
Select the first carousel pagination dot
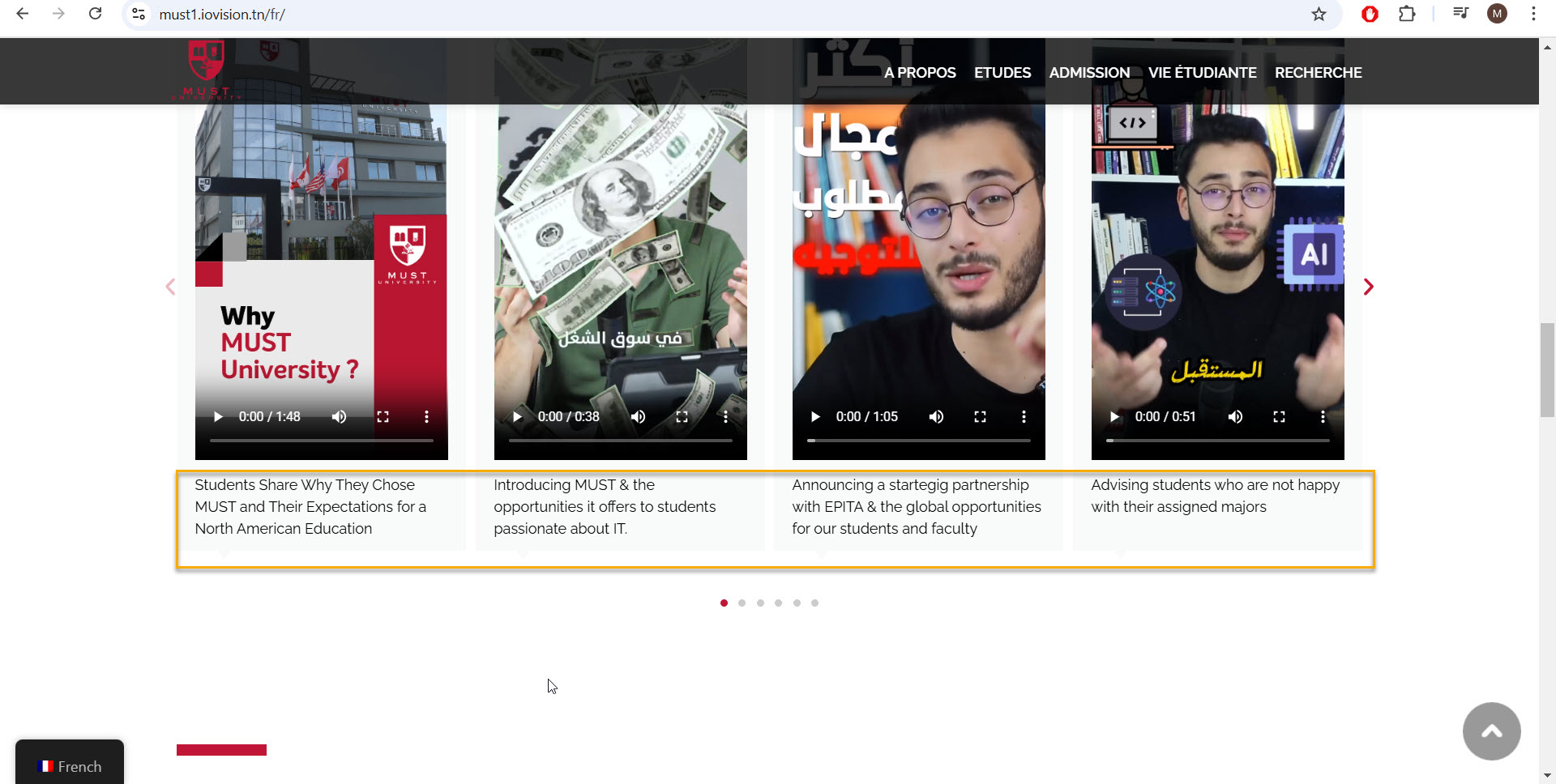[724, 603]
